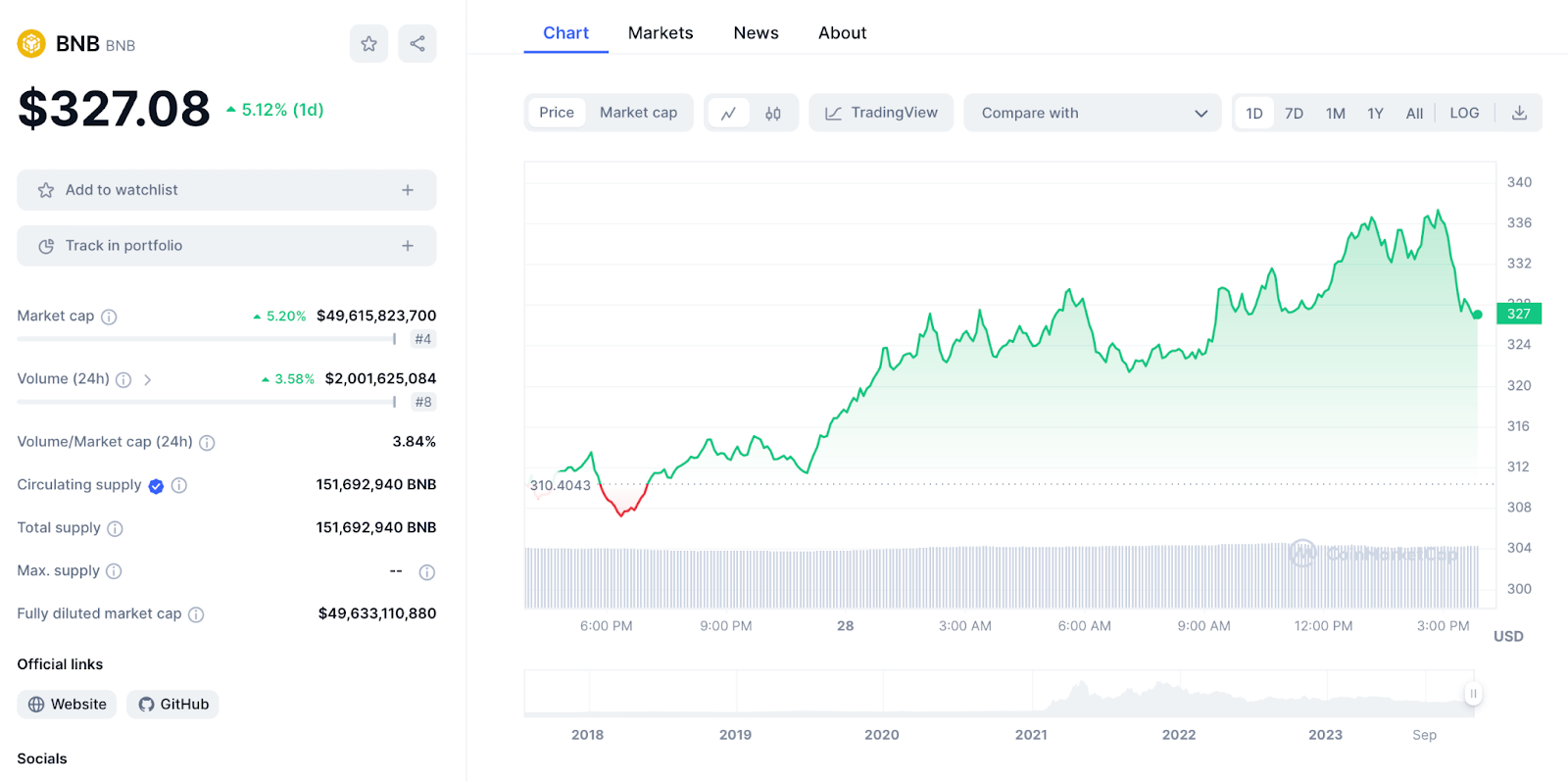Switch to the About tab

click(x=843, y=32)
